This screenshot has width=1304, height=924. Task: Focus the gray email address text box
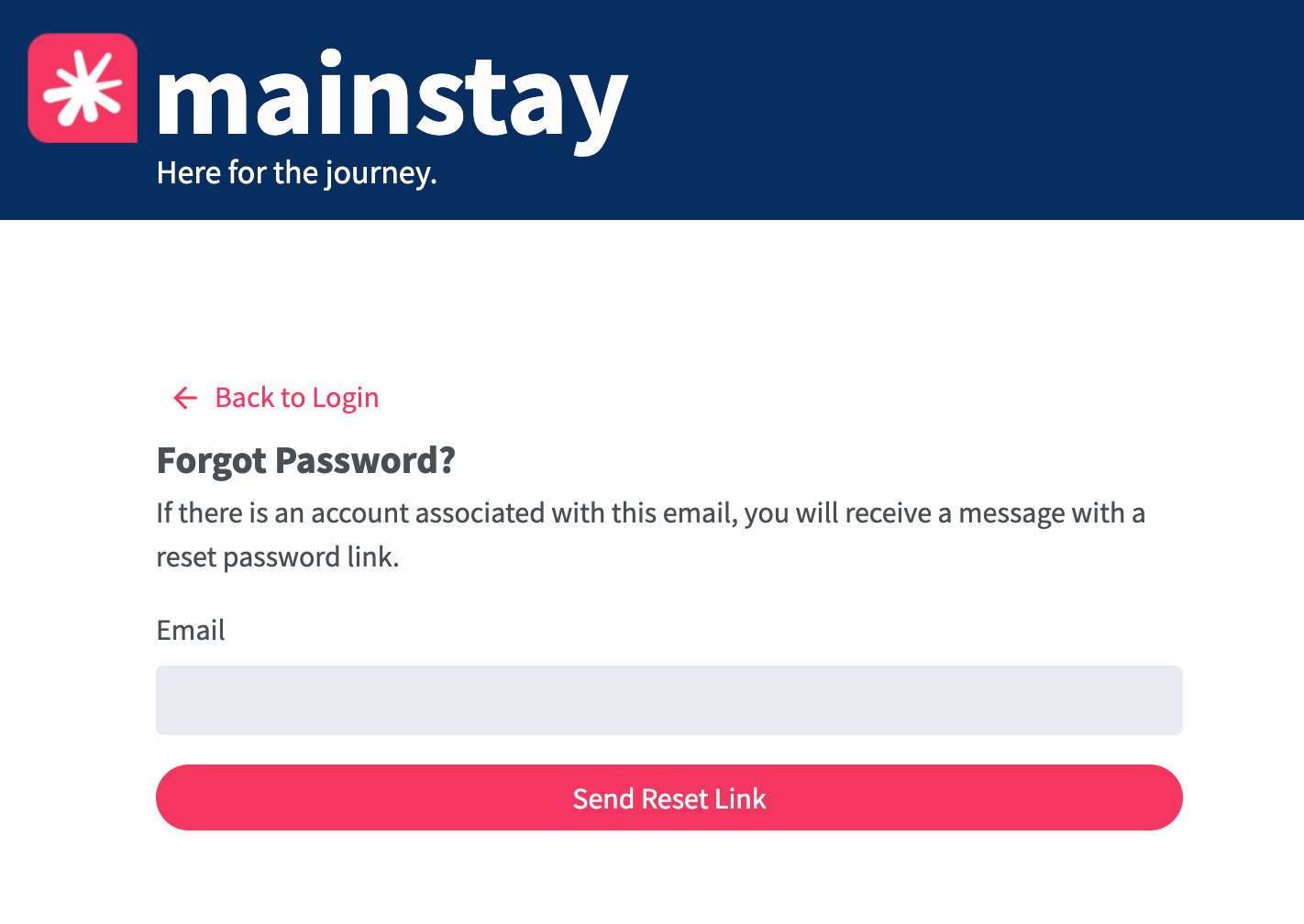(x=669, y=700)
